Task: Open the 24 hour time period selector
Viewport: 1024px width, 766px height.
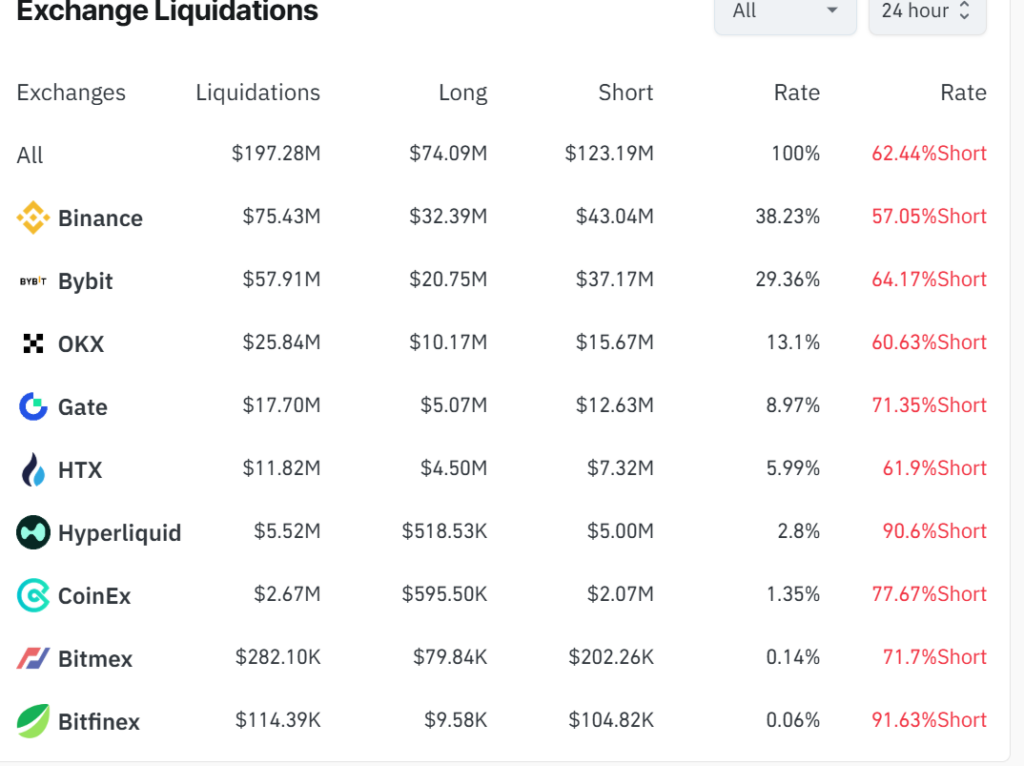Action: [x=920, y=10]
